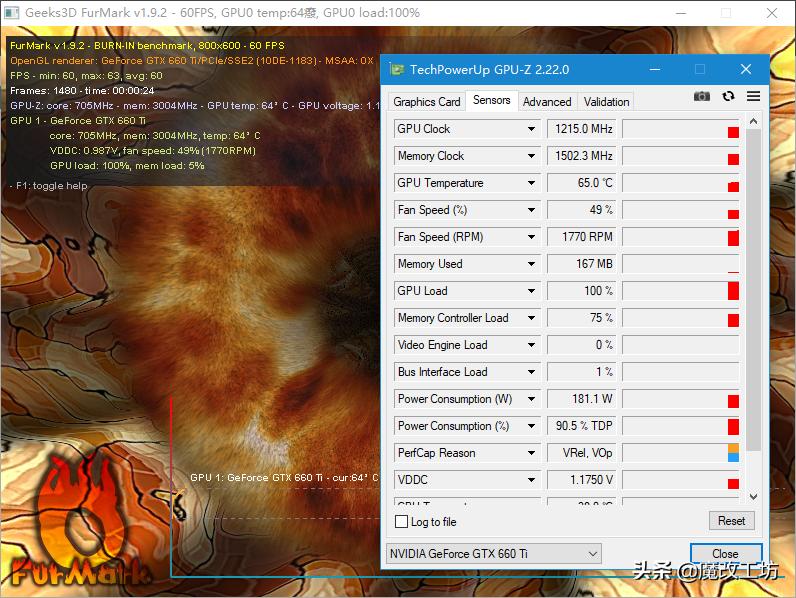Click the Memory Clock history graph
This screenshot has width=796, height=598.
tap(680, 156)
